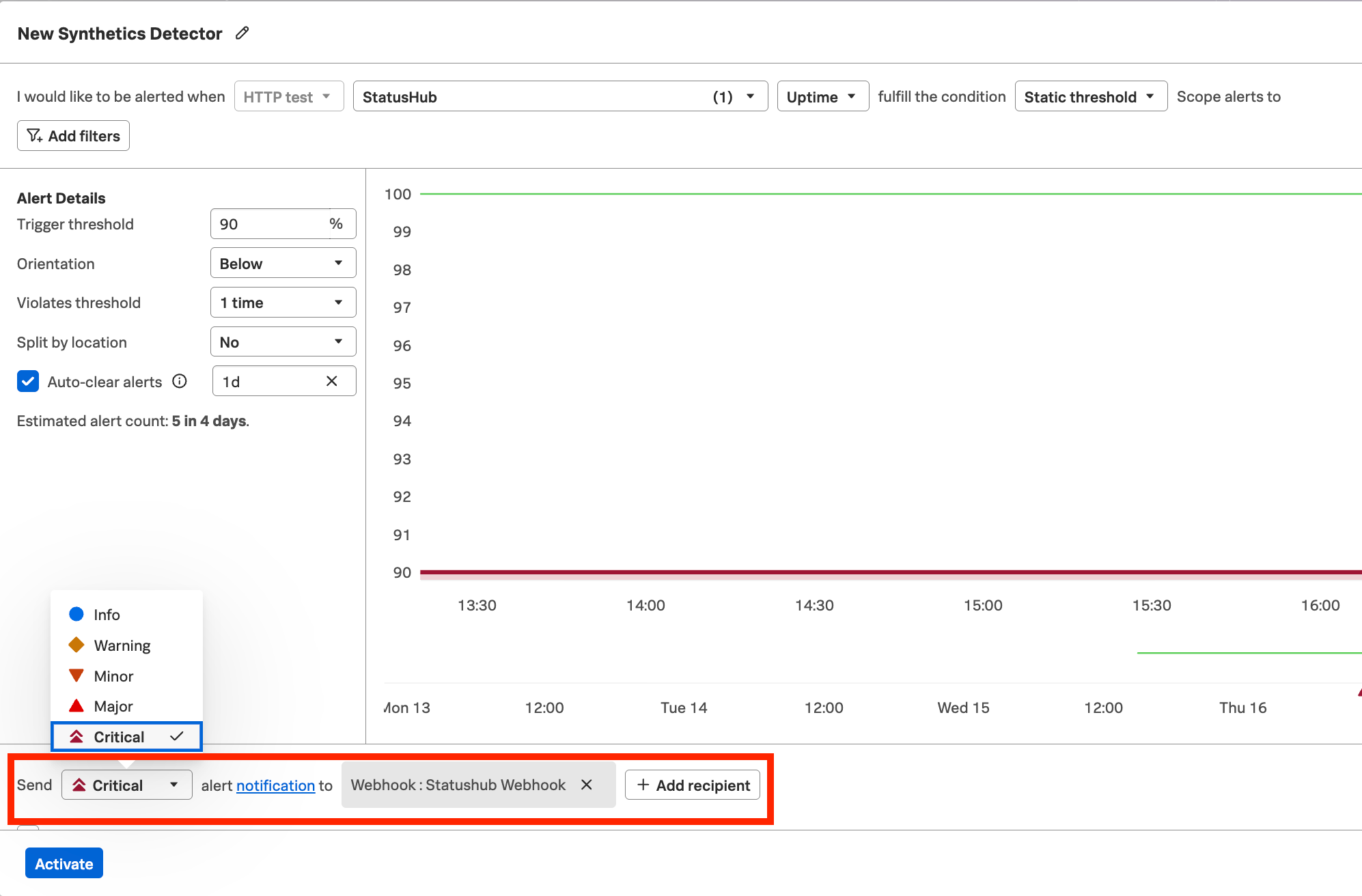Open the Orientation Below dropdown
This screenshot has width=1362, height=896.
pos(283,264)
